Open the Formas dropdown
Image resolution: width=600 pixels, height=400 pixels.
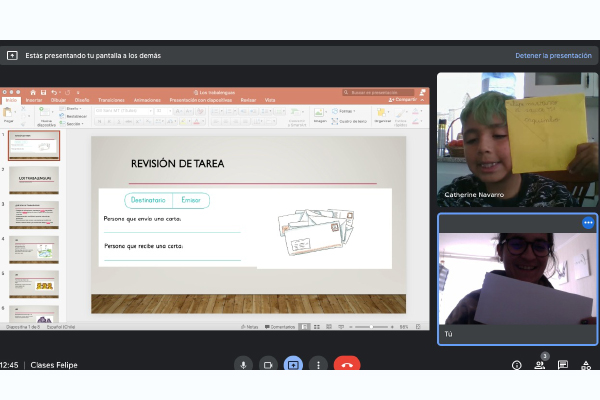pos(345,111)
